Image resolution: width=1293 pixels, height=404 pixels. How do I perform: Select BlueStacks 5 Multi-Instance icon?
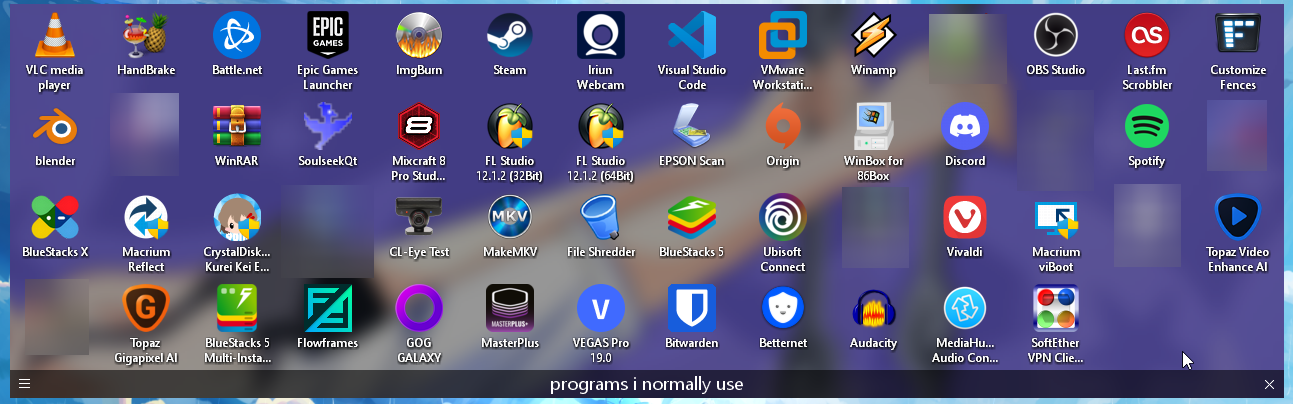237,310
